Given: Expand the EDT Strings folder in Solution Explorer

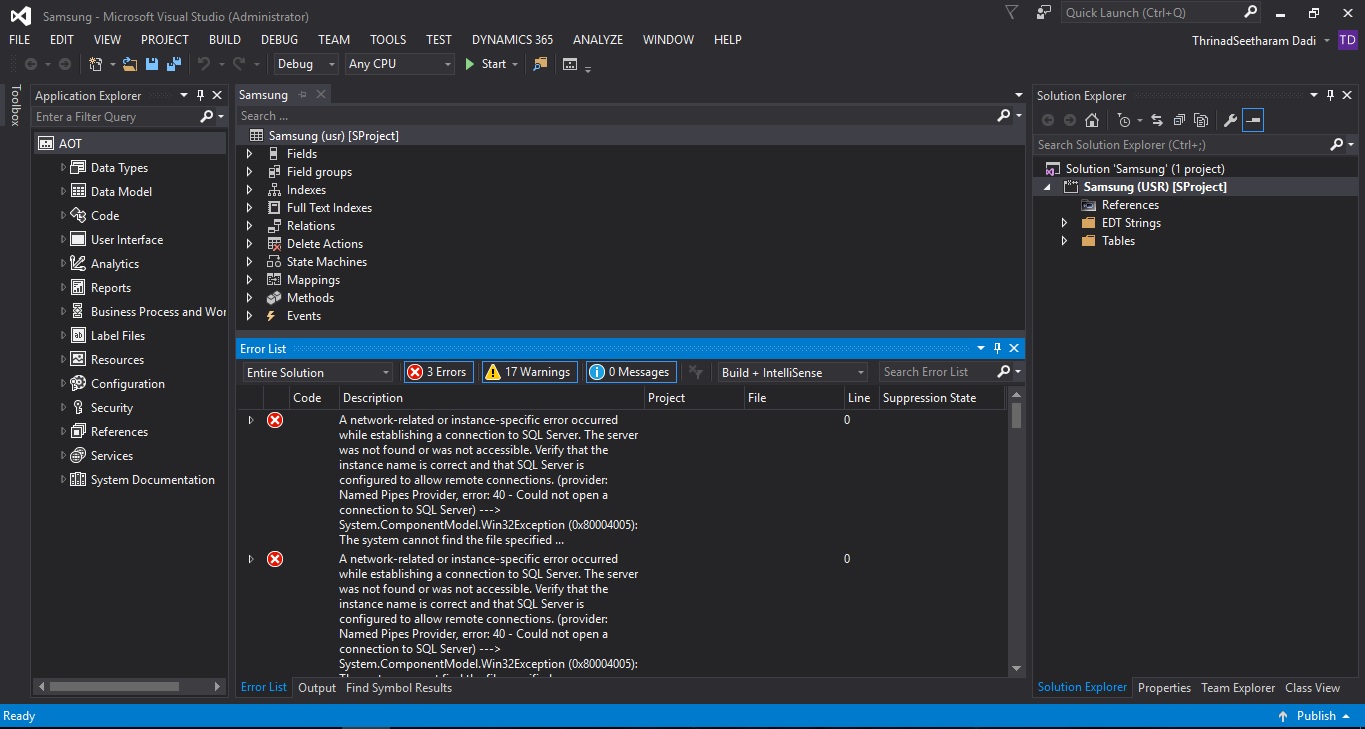Looking at the screenshot, I should [x=1065, y=223].
